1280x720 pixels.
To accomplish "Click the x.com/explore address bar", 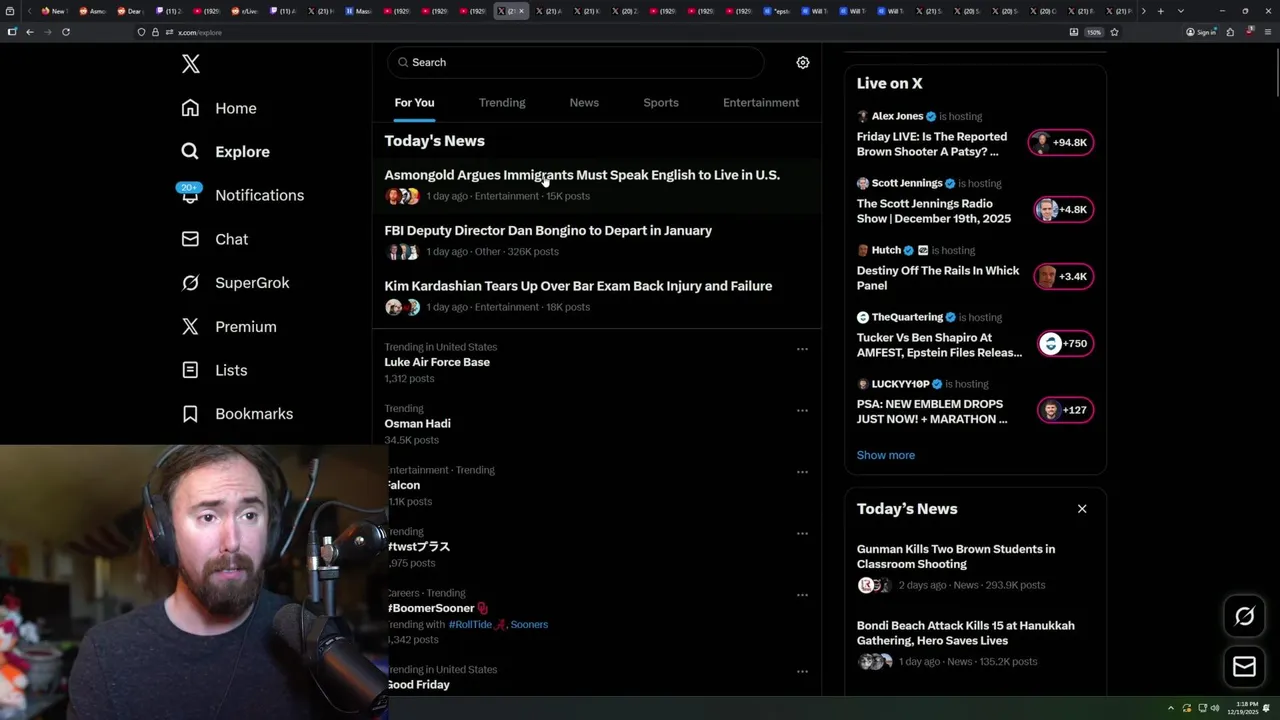I will [600, 32].
